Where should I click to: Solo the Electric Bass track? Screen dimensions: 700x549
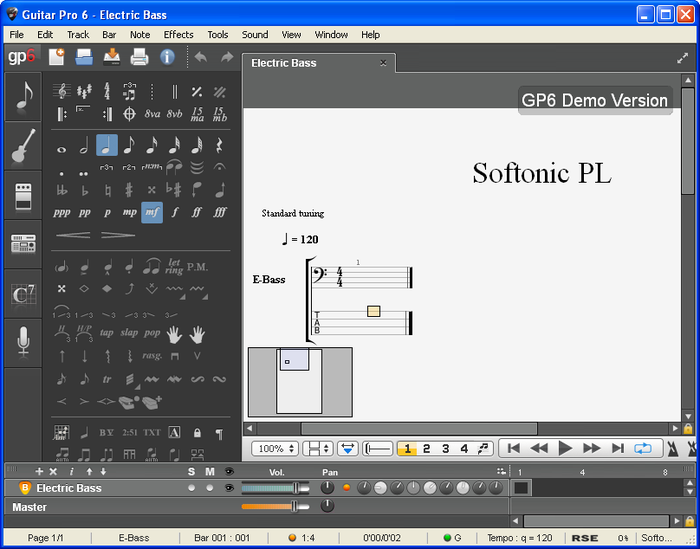click(192, 488)
